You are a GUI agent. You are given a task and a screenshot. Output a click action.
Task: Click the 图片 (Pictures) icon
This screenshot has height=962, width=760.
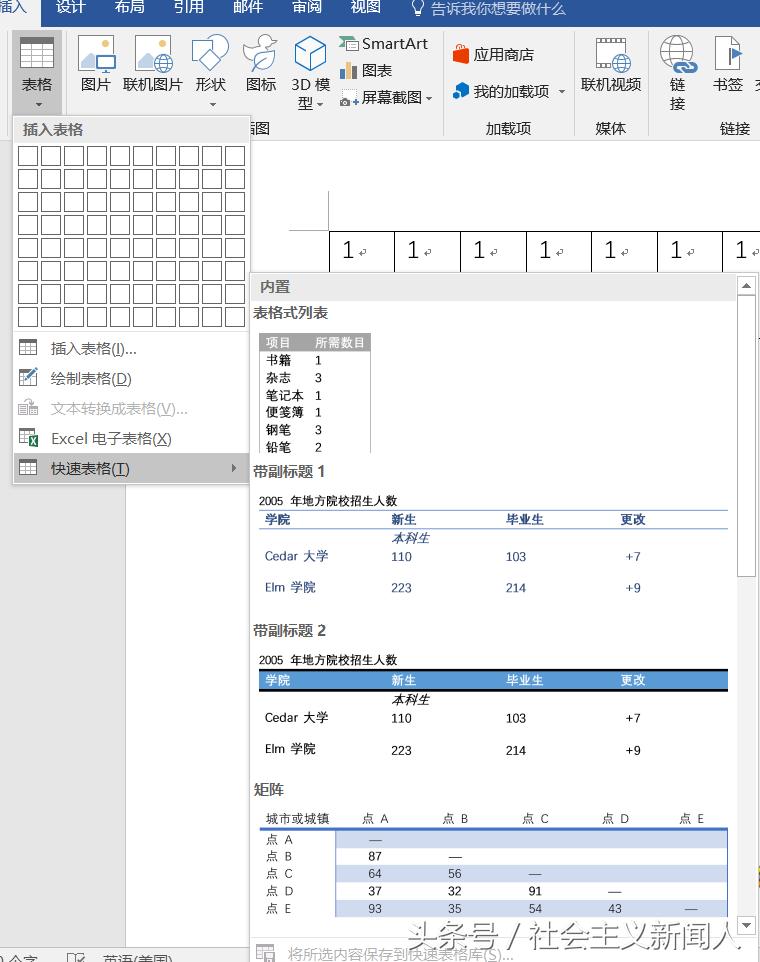[96, 64]
